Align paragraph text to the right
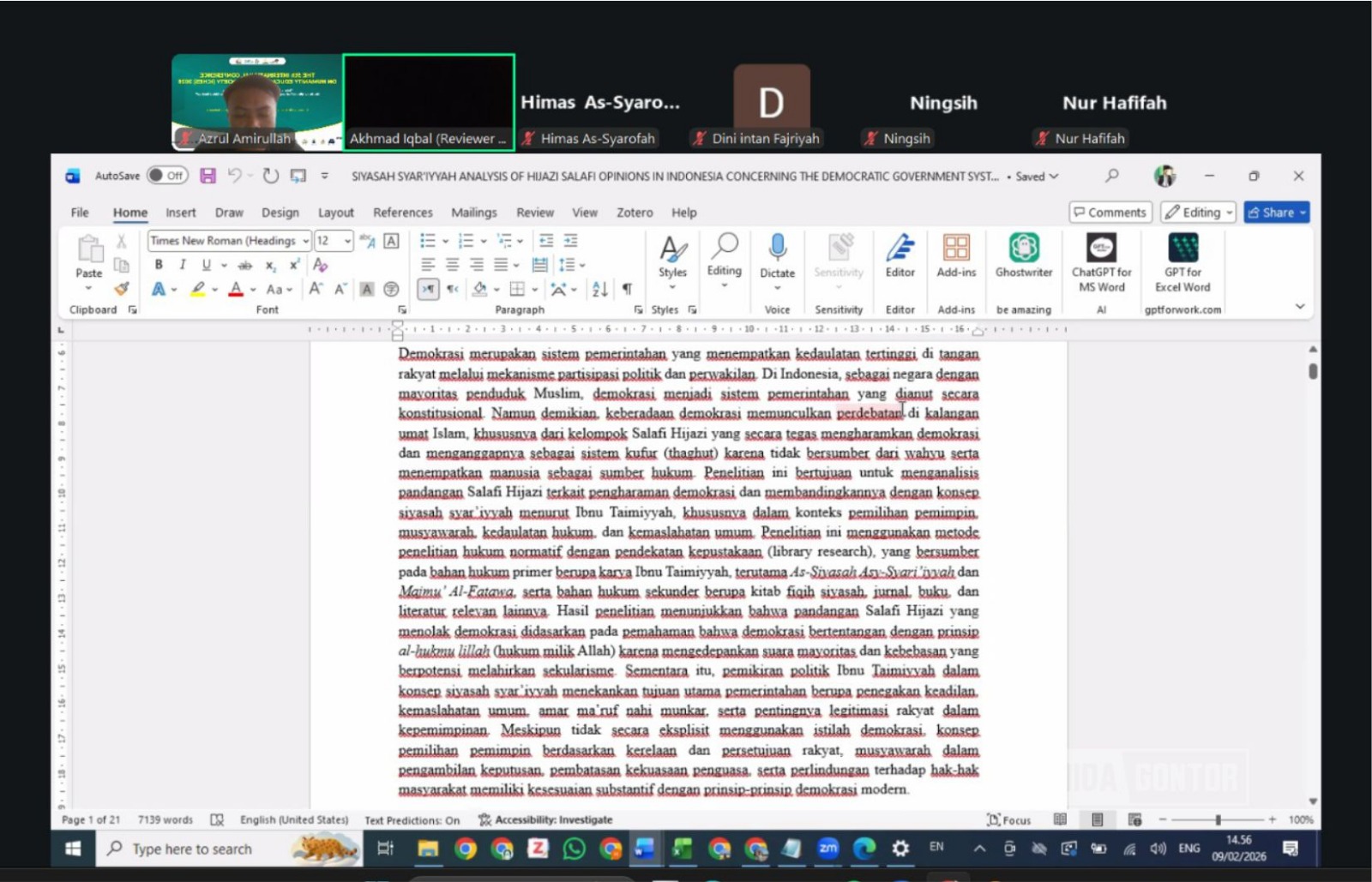 pyautogui.click(x=476, y=265)
